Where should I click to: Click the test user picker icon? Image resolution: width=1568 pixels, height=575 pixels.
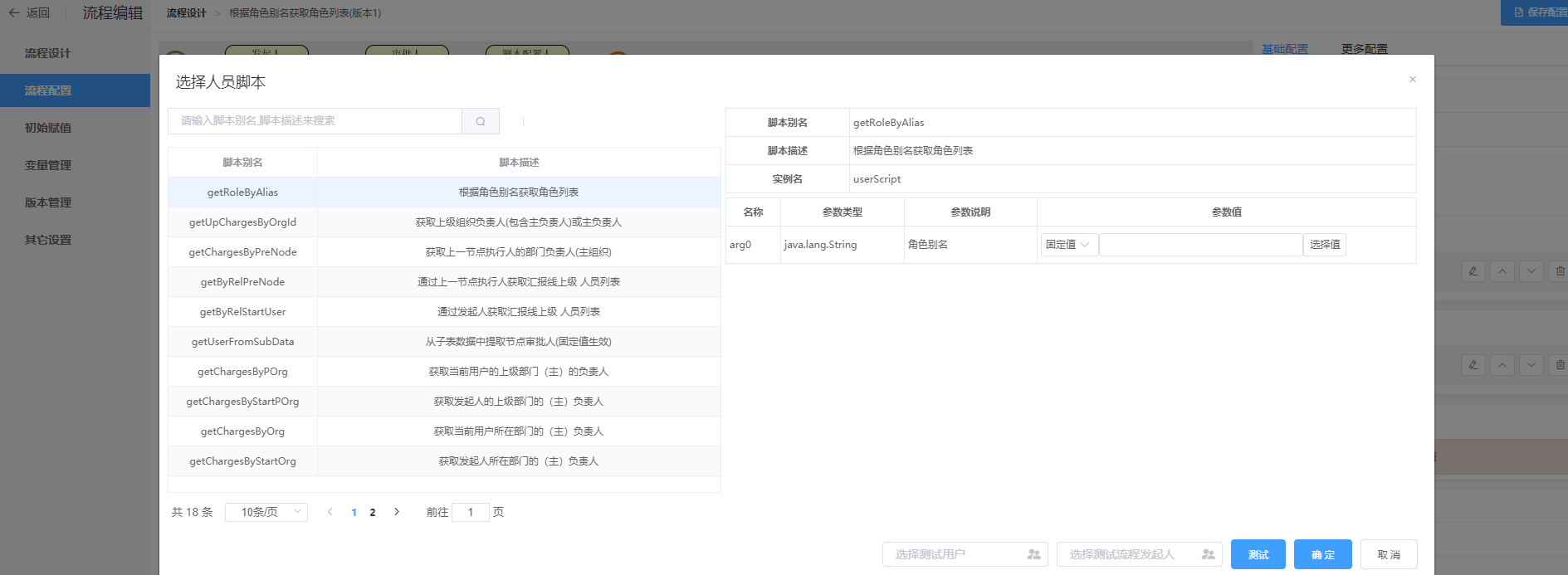(1033, 554)
